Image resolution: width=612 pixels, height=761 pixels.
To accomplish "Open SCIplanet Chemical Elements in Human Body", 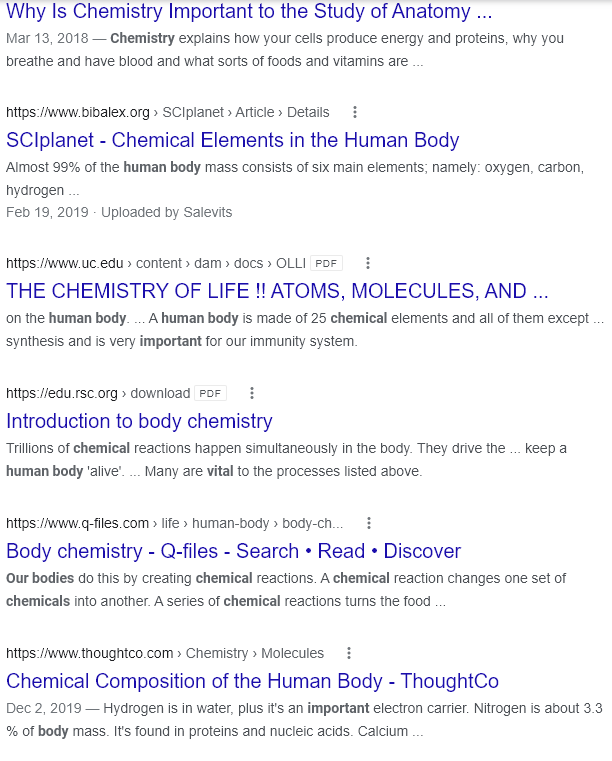I will 232,140.
